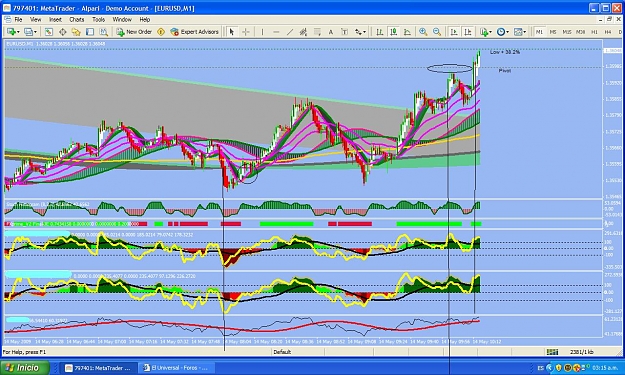The image size is (625, 375).
Task: Click the Expert Advisors button
Action: [x=195, y=32]
